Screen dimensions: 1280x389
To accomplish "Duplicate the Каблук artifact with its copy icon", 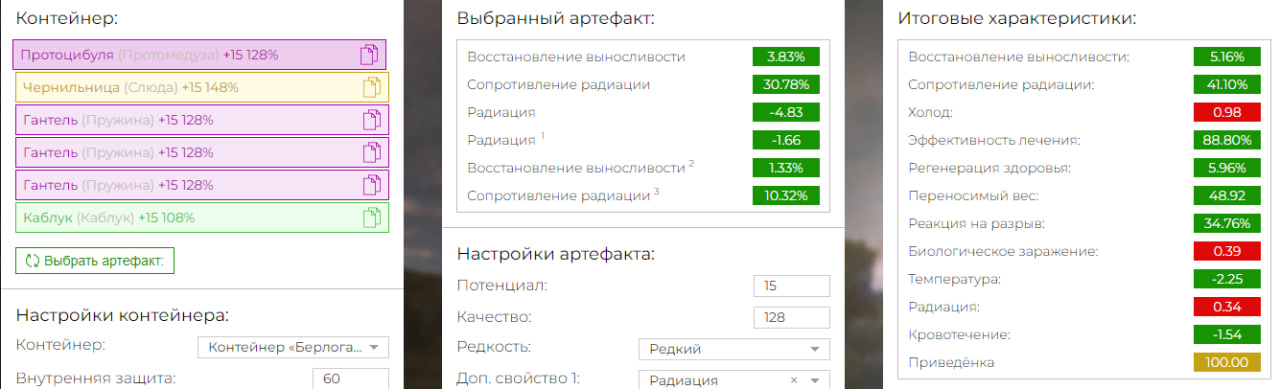I will (x=371, y=217).
